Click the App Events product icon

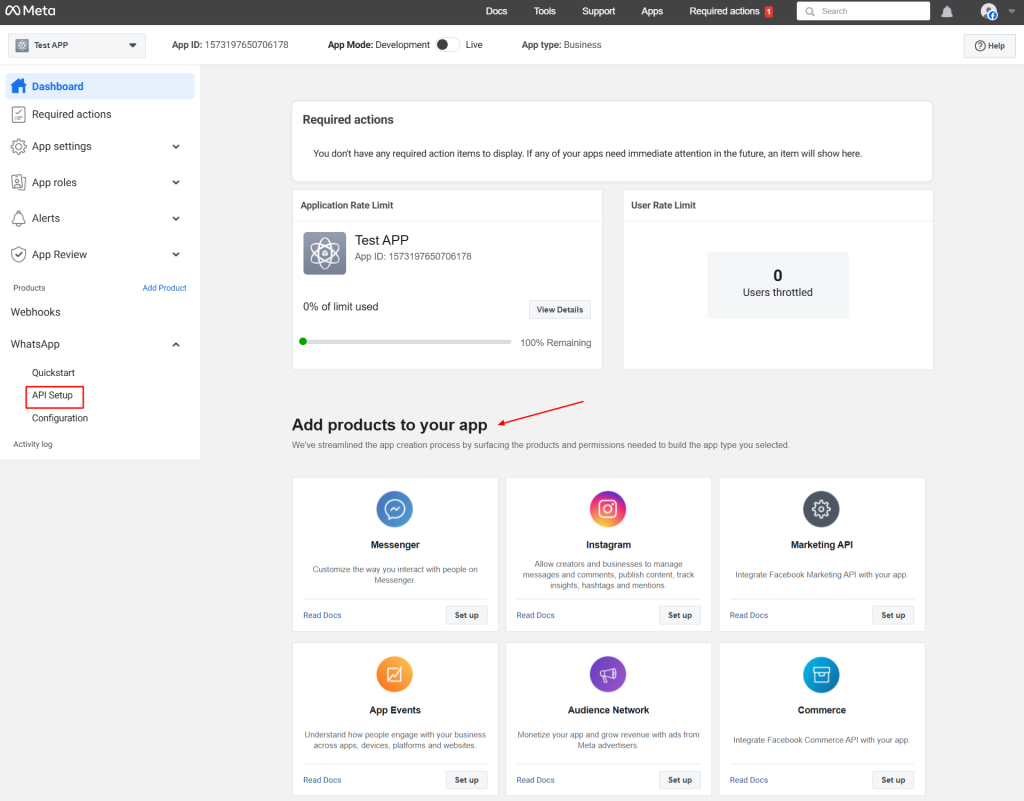pyautogui.click(x=394, y=674)
